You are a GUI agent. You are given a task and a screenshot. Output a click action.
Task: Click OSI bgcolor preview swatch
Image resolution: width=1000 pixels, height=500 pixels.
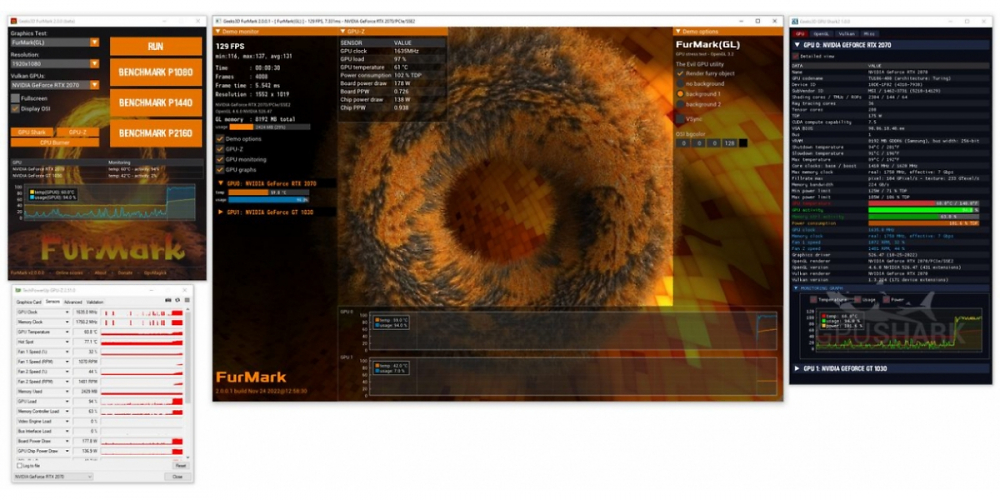click(743, 143)
